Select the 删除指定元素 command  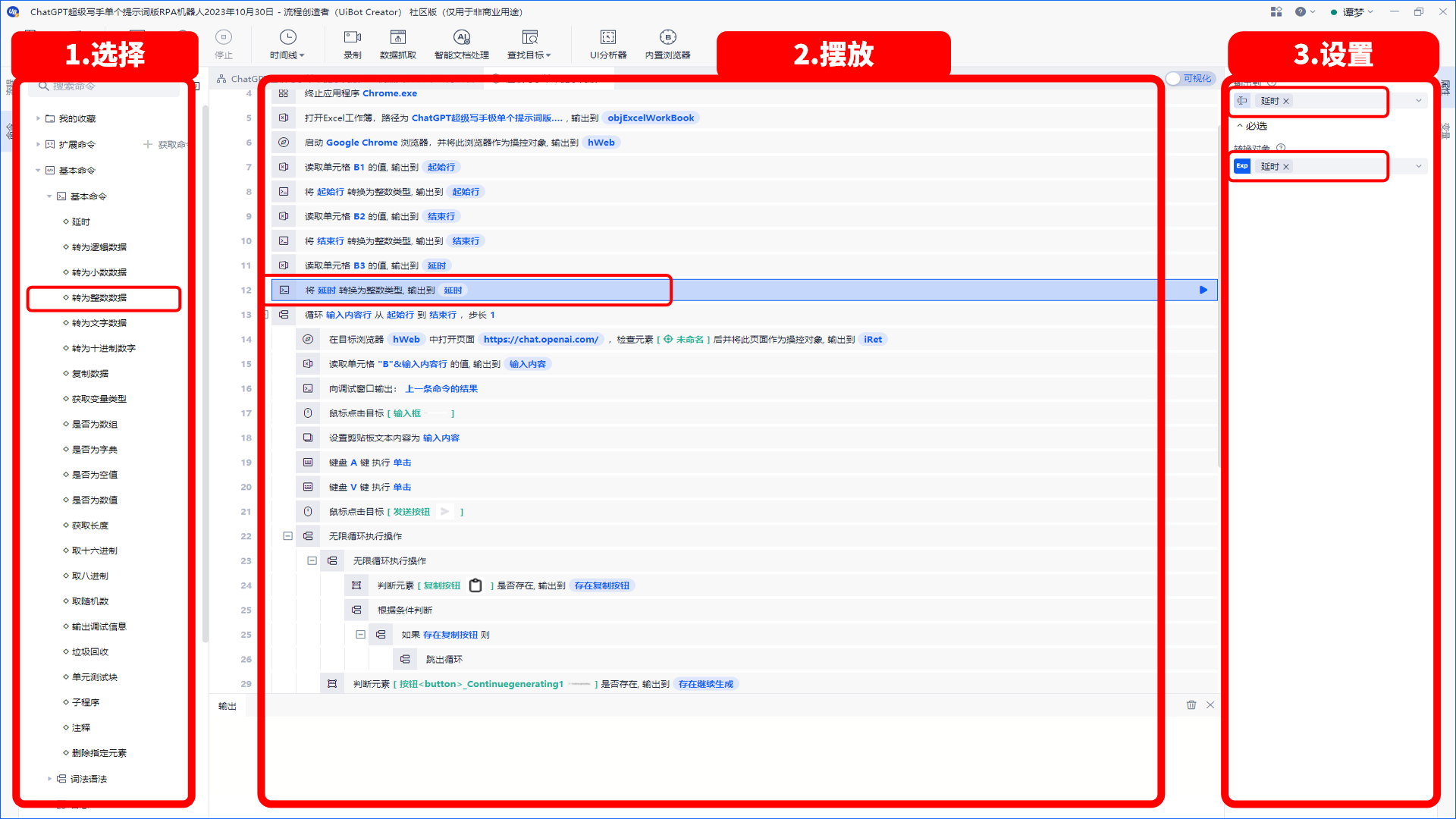[99, 753]
